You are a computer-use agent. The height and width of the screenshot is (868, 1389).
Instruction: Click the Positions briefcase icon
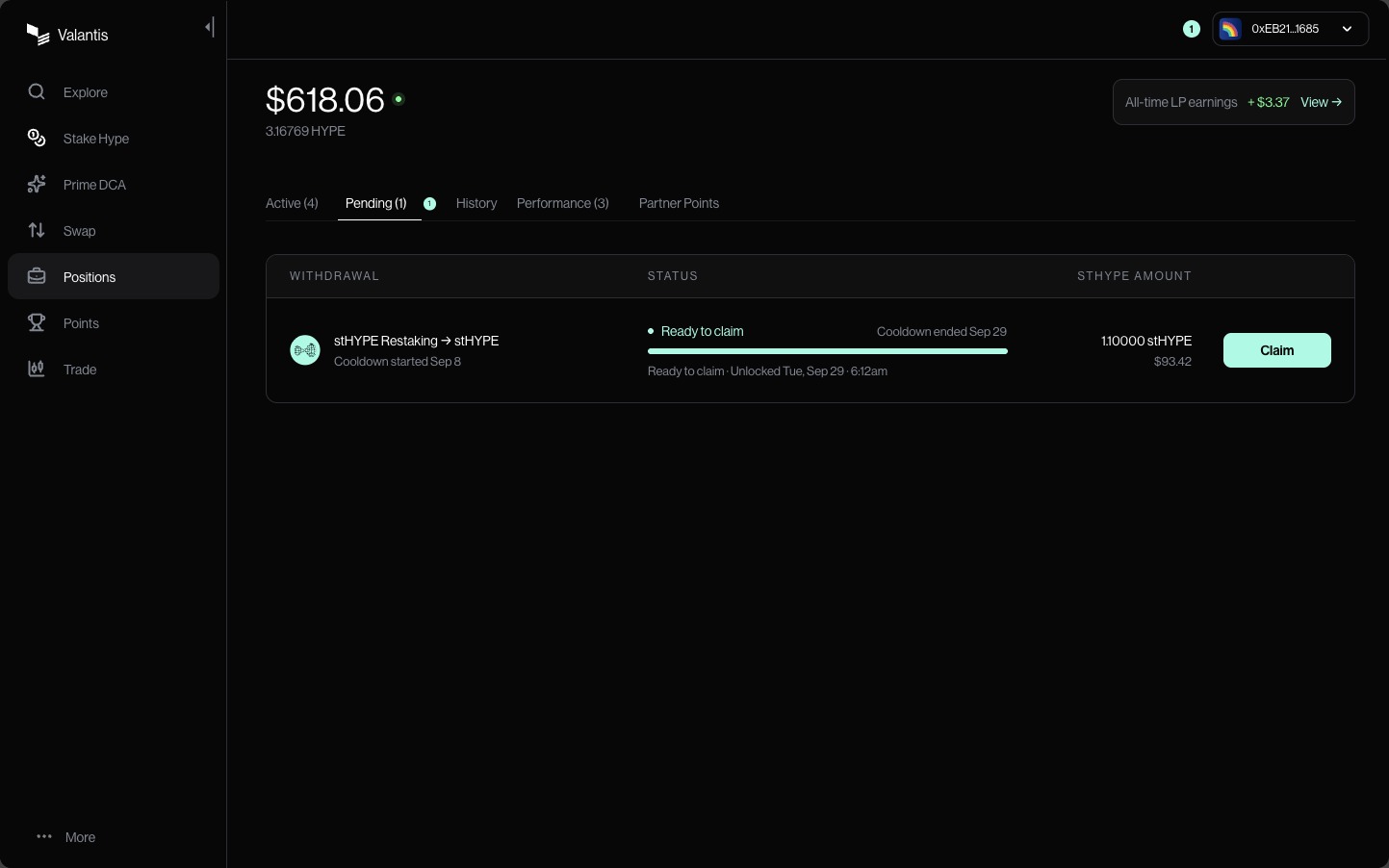point(37,276)
